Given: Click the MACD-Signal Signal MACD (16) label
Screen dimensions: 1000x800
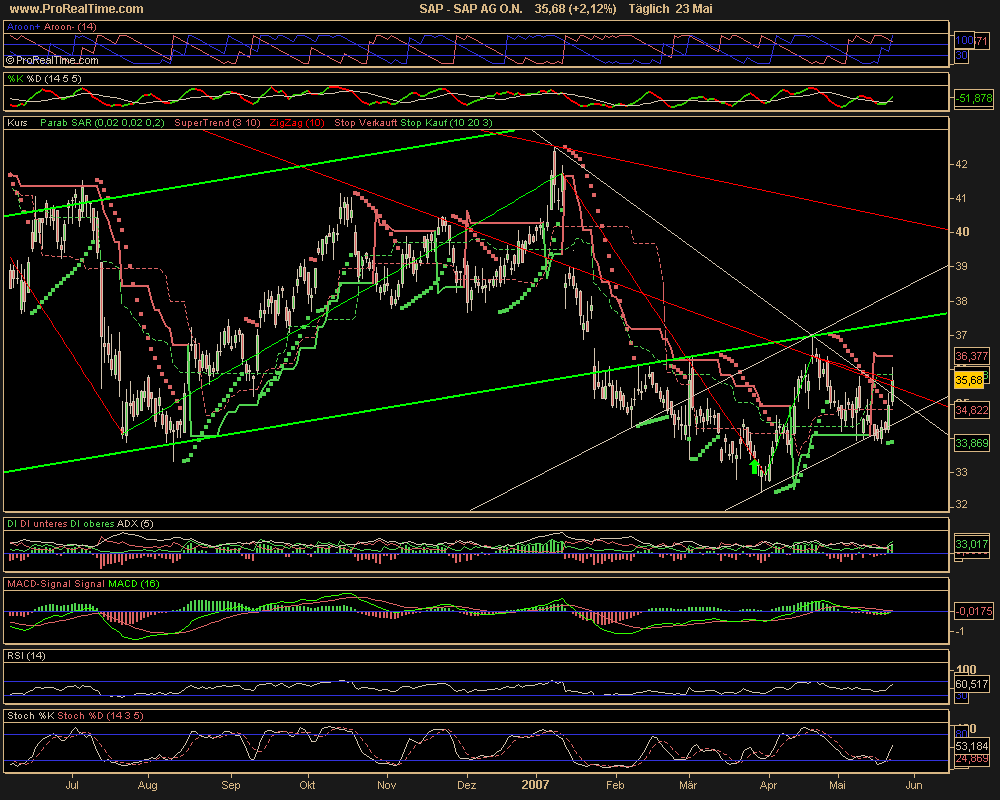Looking at the screenshot, I should tap(83, 583).
